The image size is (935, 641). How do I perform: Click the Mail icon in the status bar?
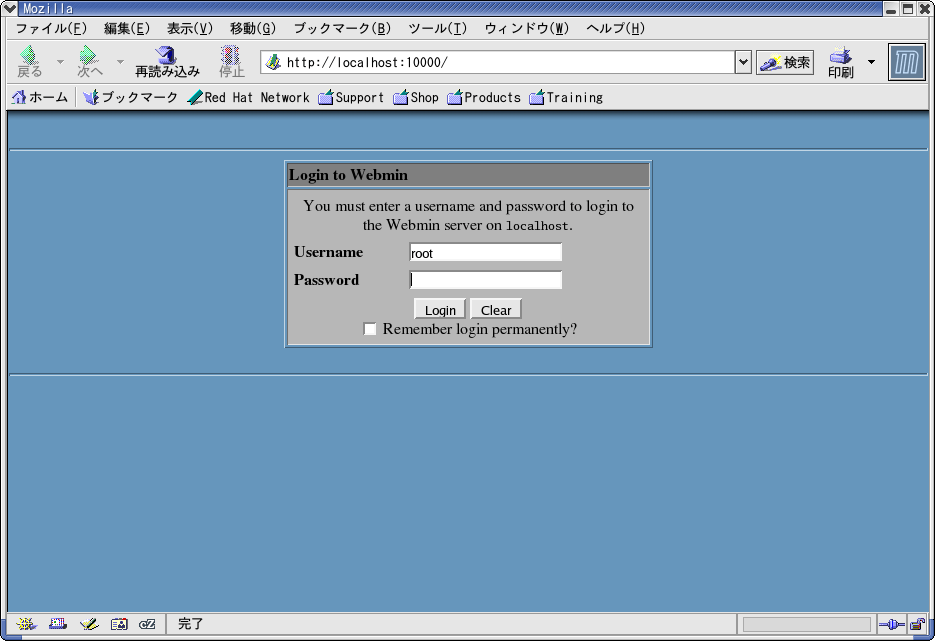[x=58, y=624]
